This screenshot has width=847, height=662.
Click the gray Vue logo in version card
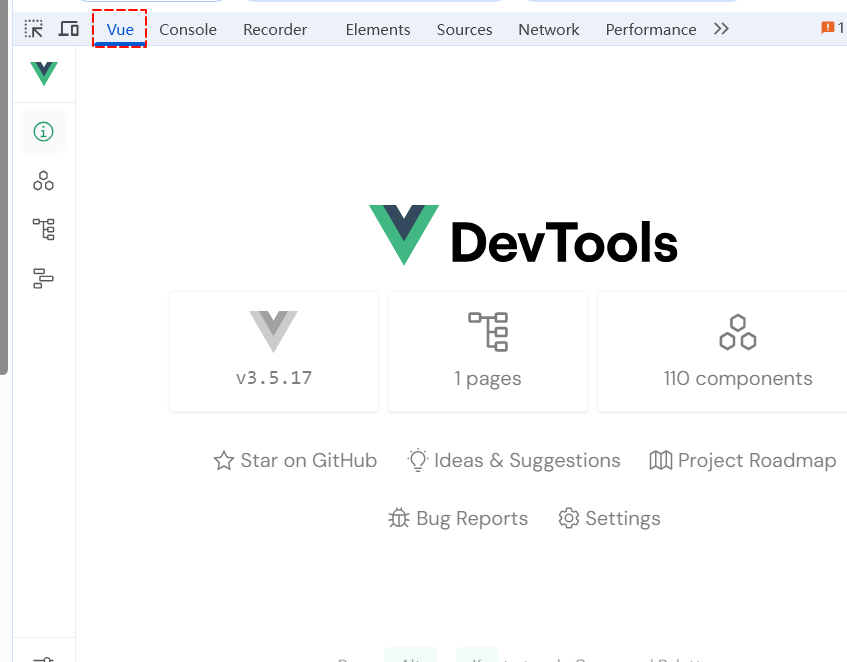pyautogui.click(x=273, y=332)
